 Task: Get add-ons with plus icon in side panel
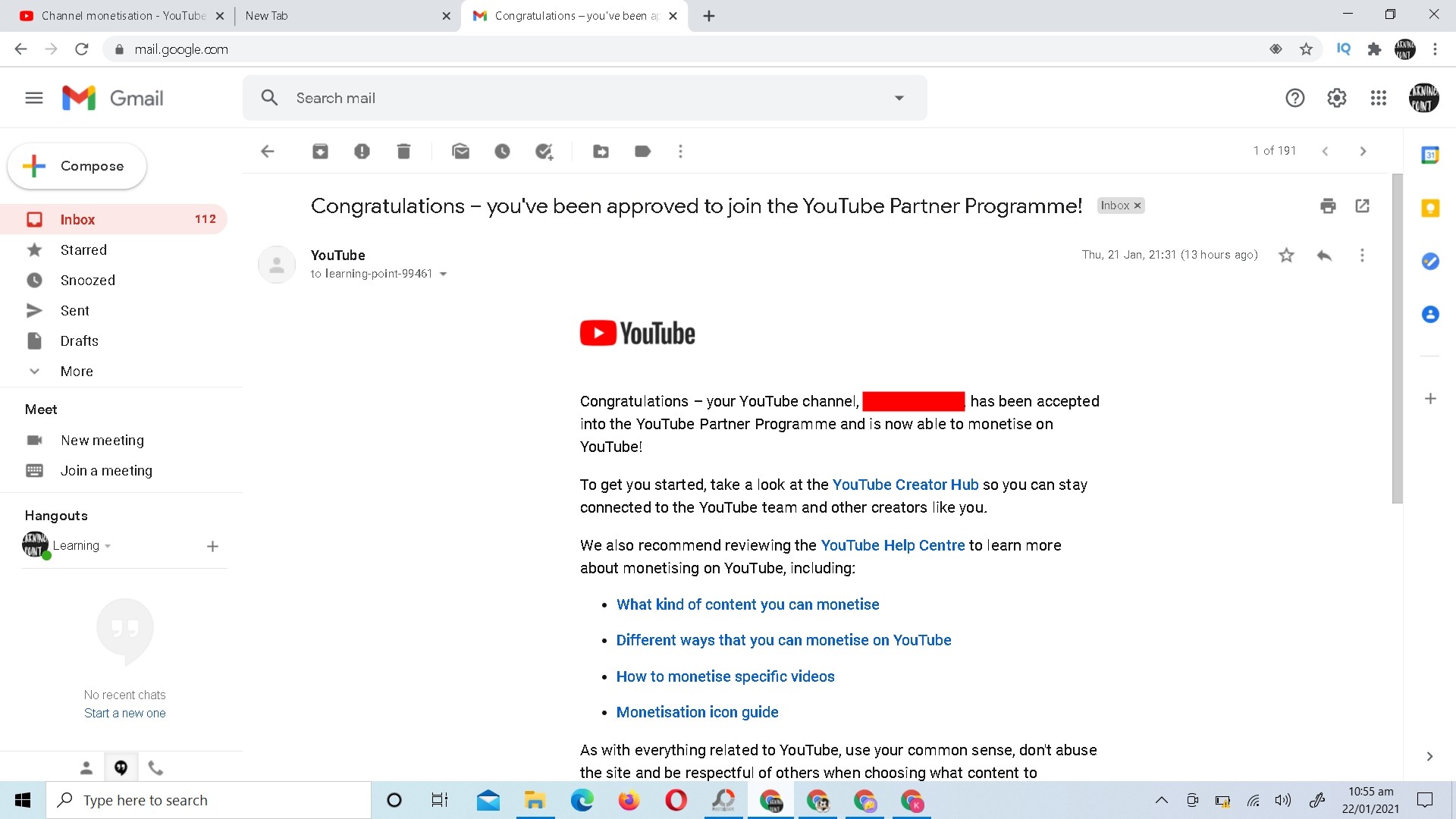(1430, 398)
